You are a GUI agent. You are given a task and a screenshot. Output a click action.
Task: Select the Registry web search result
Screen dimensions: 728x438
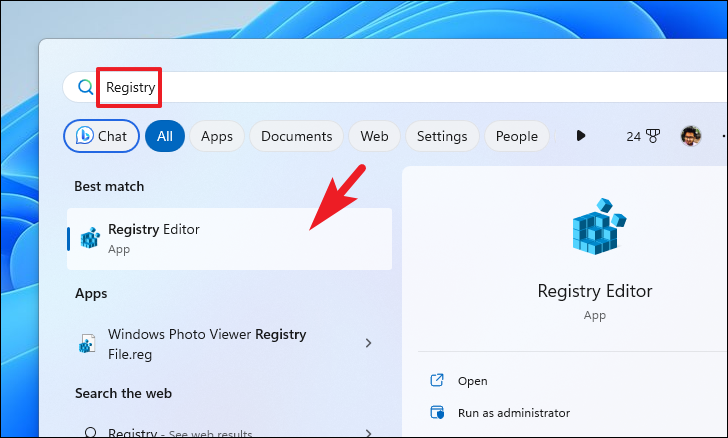pyautogui.click(x=229, y=432)
